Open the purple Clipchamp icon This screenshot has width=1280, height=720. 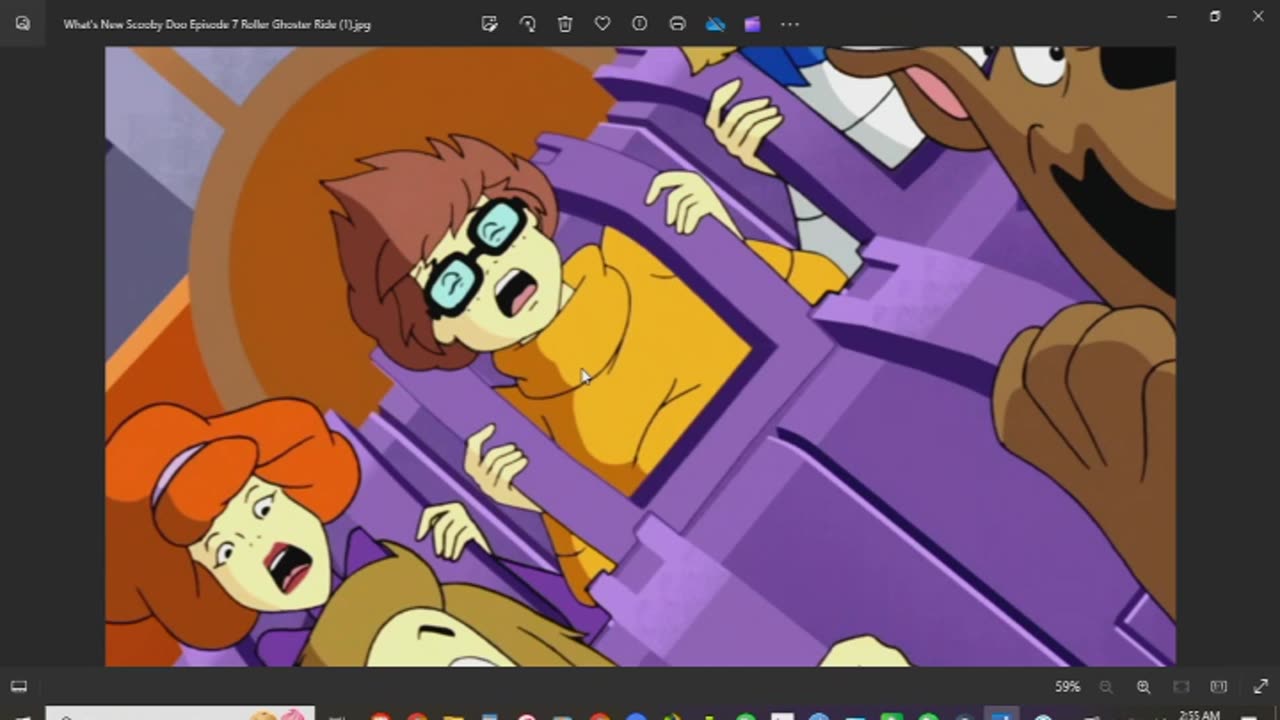(x=752, y=23)
